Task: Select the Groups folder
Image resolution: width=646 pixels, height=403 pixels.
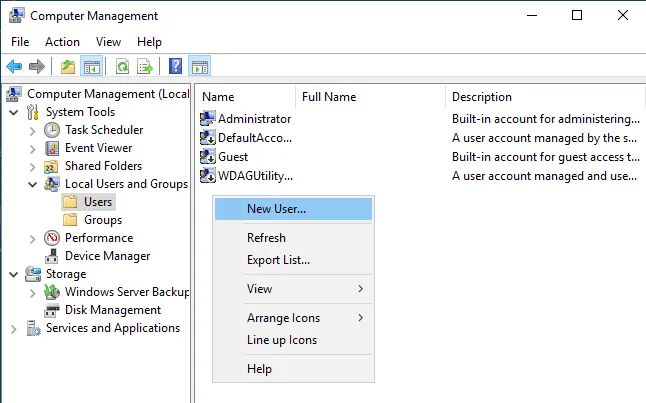Action: (x=102, y=220)
